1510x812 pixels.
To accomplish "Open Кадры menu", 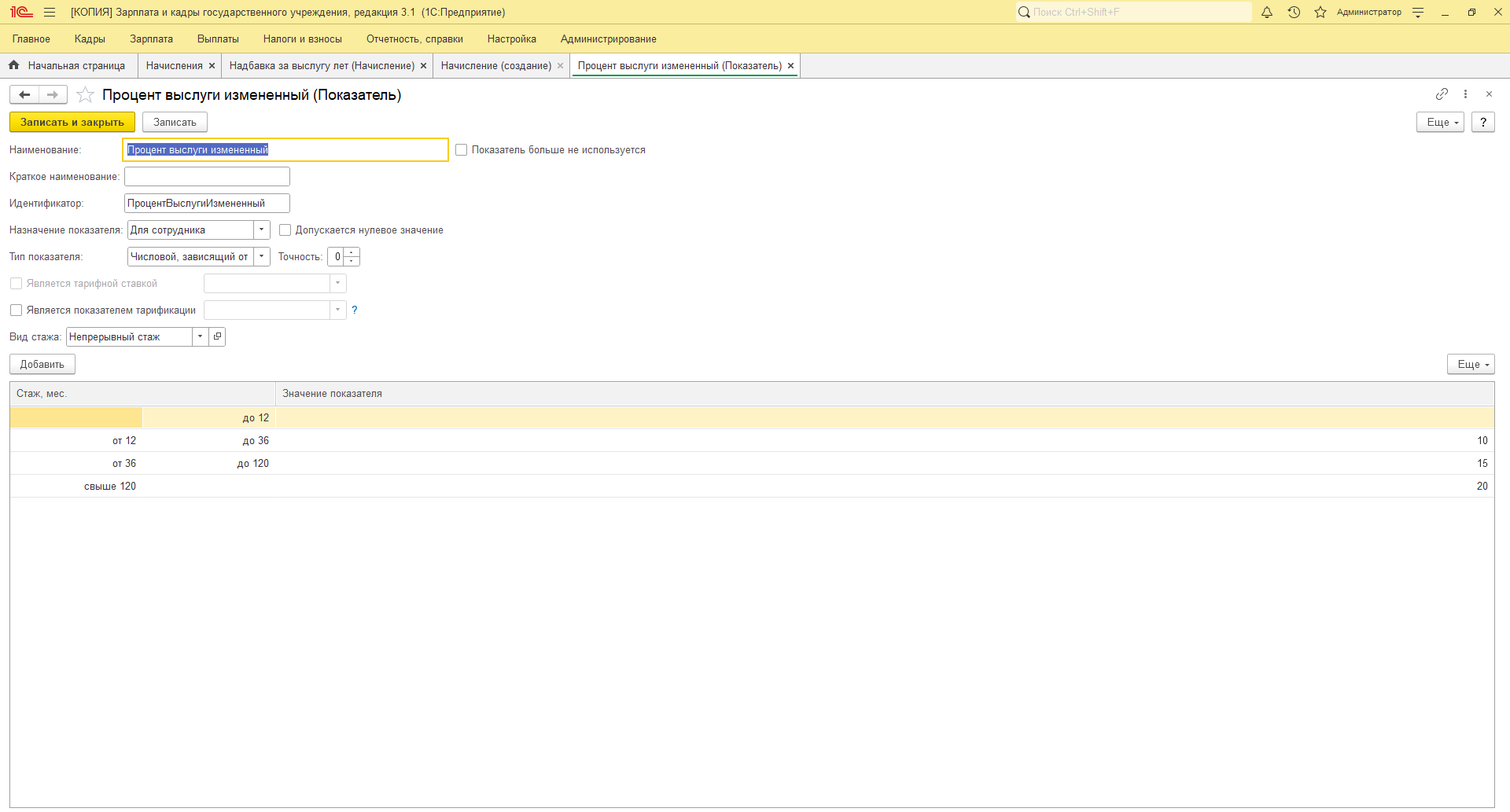I will (x=90, y=39).
